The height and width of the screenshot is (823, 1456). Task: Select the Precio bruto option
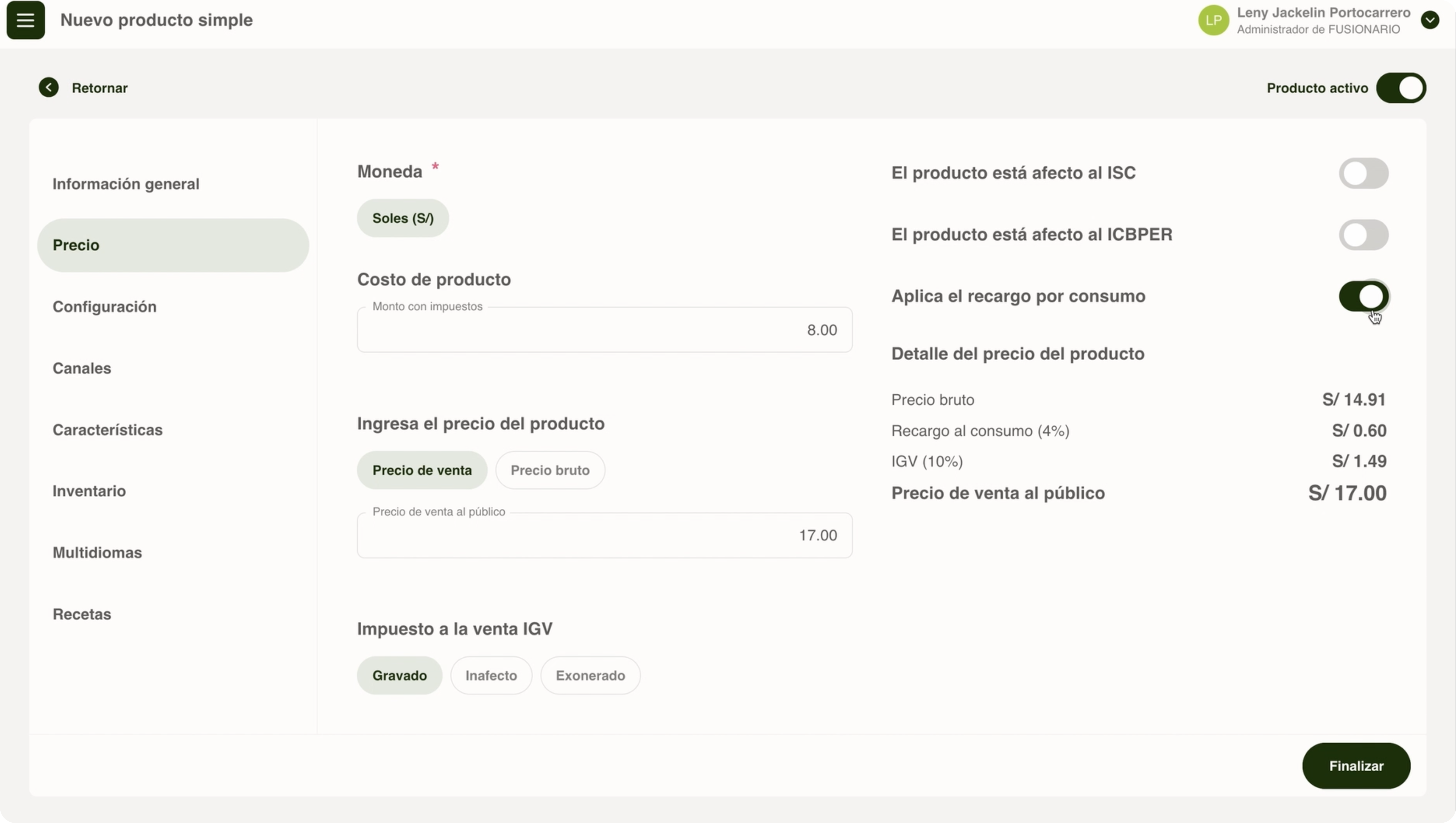(x=549, y=470)
